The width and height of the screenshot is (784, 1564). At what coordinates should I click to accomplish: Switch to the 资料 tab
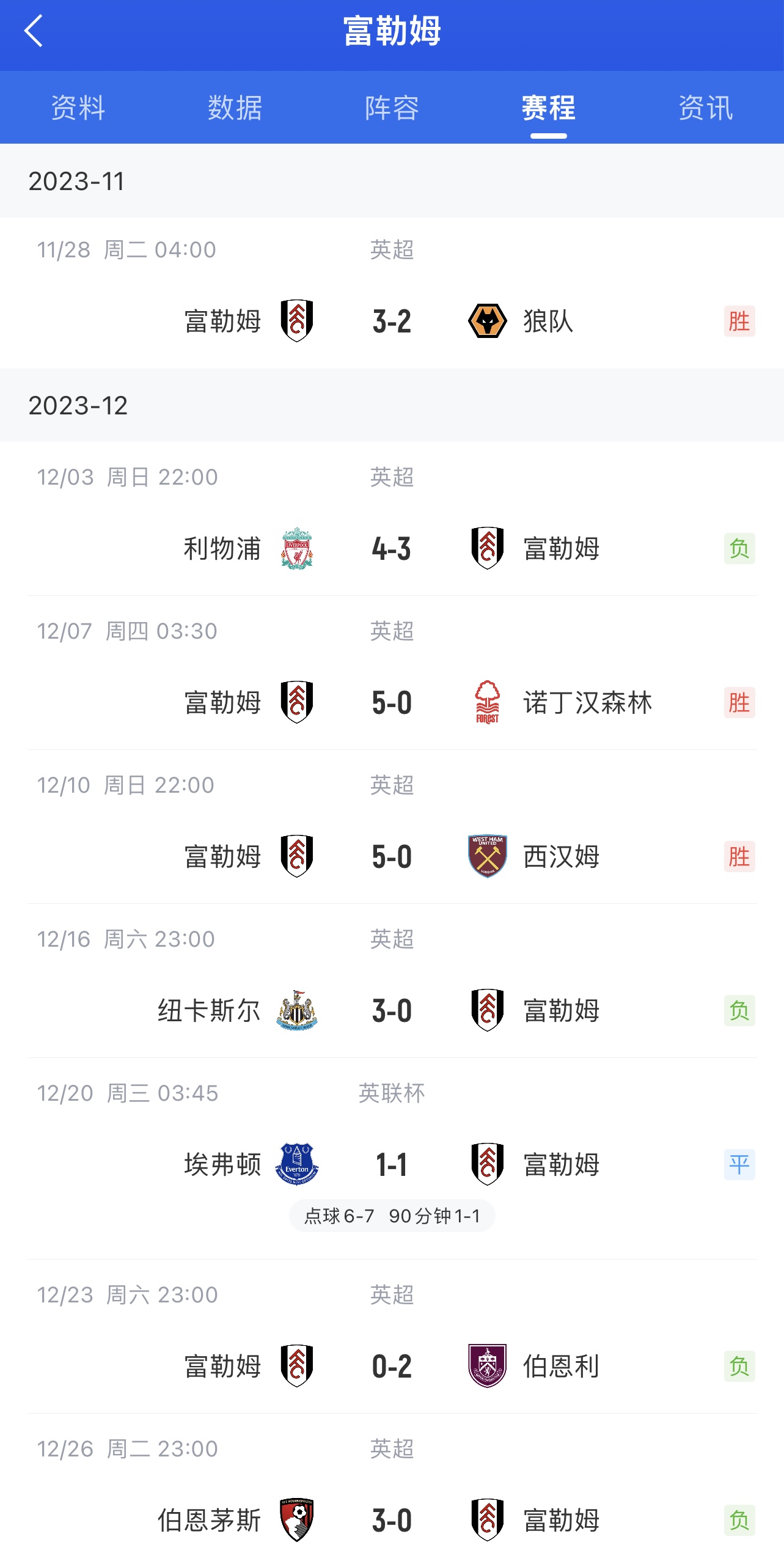(78, 108)
